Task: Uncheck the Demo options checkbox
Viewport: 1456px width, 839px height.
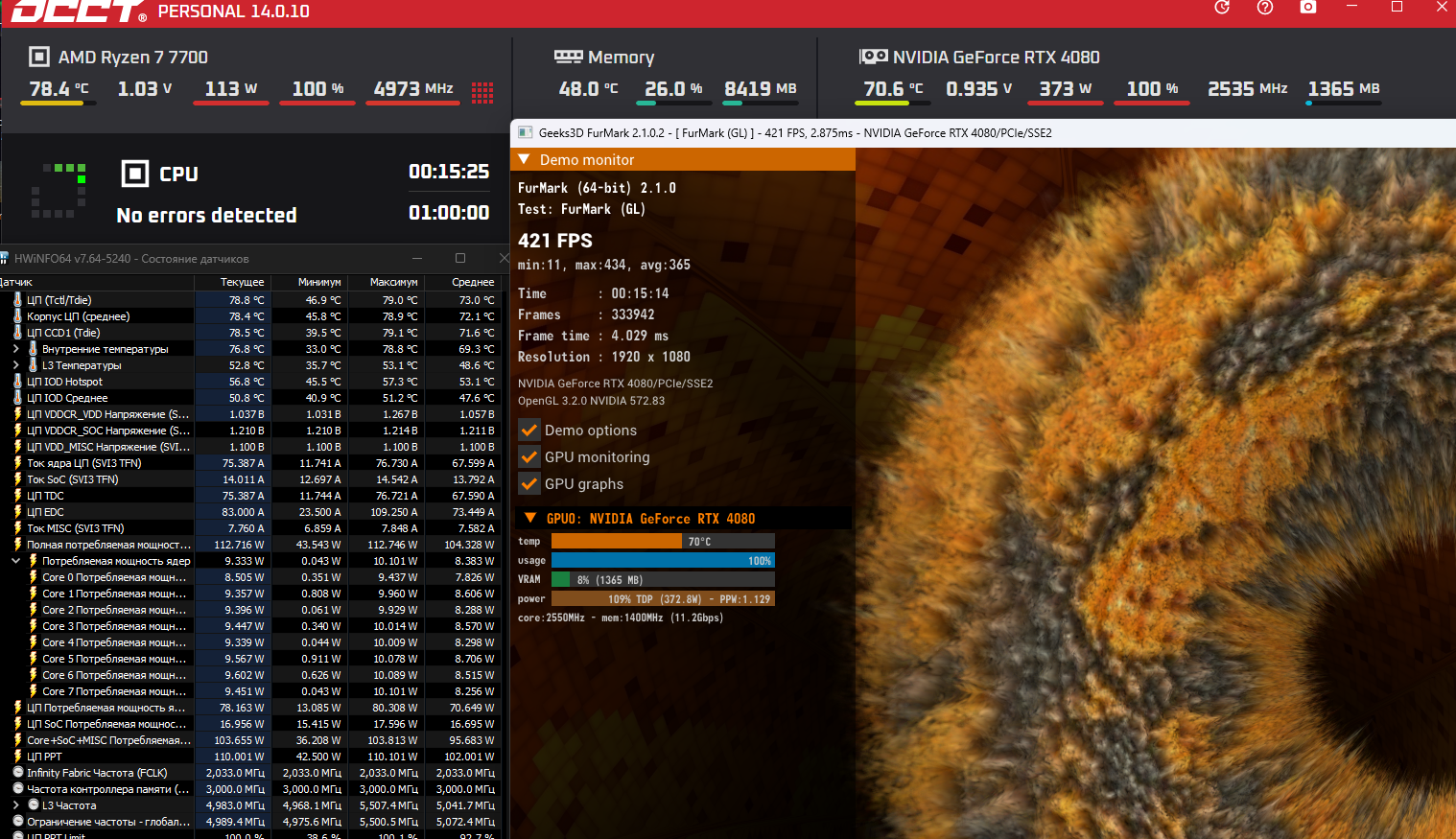Action: (529, 430)
